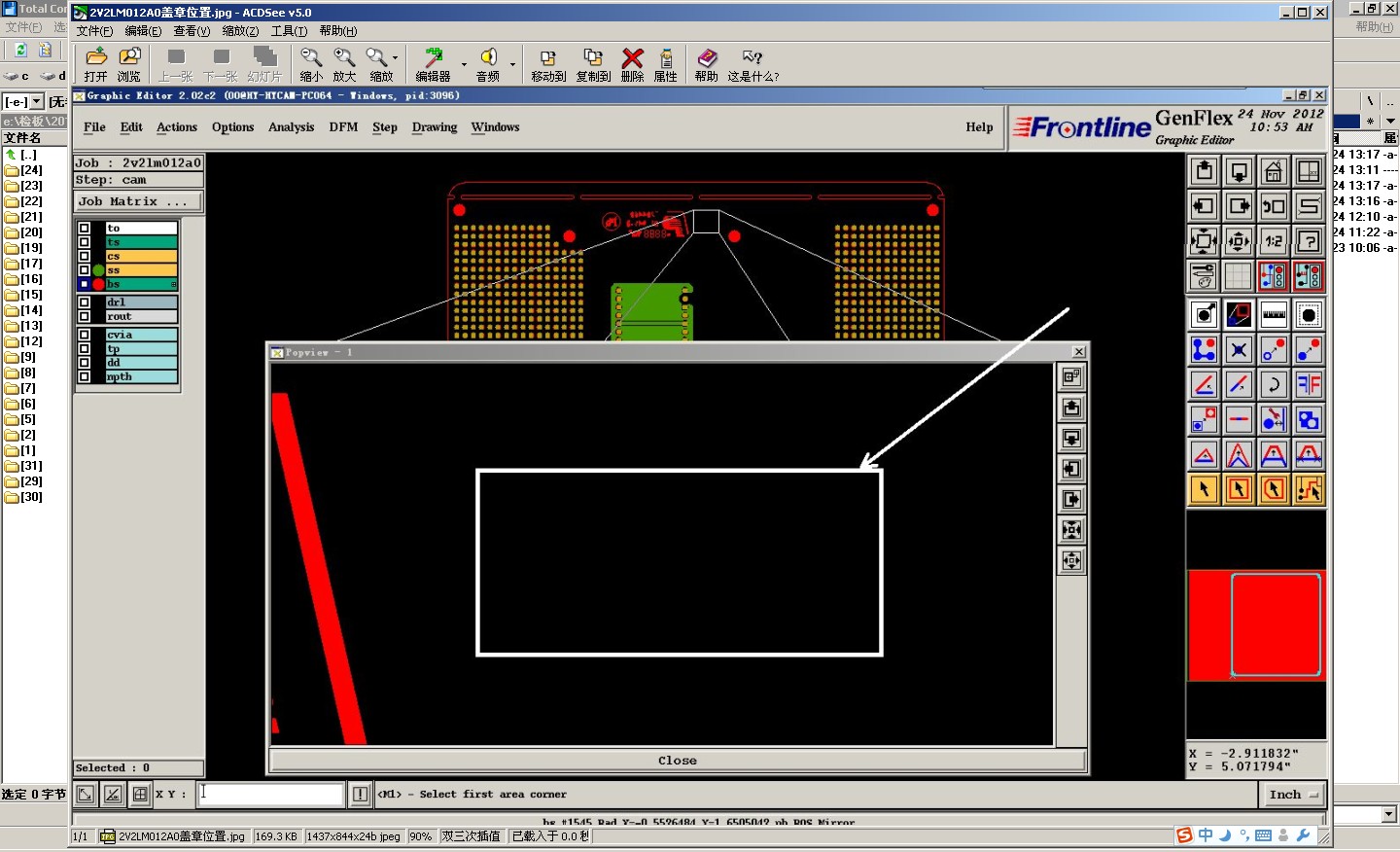This screenshot has height=852, width=1400.
Task: Toggle the 'rout' layer checkbox
Action: [85, 316]
